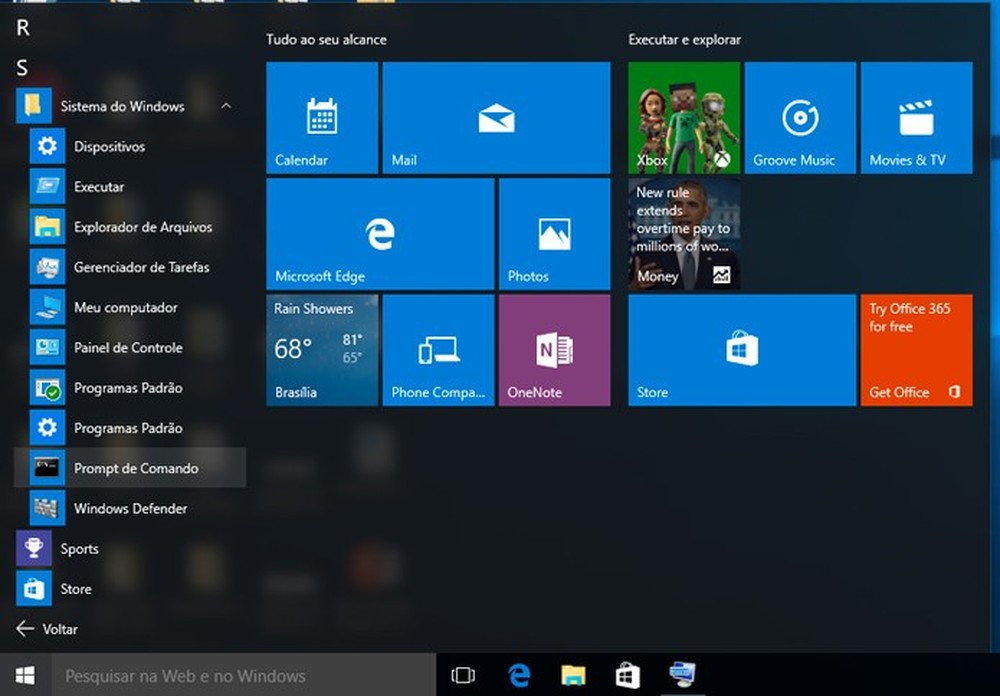The width and height of the screenshot is (1000, 696).
Task: Collapse the Sistema do Windows group
Action: (x=227, y=106)
